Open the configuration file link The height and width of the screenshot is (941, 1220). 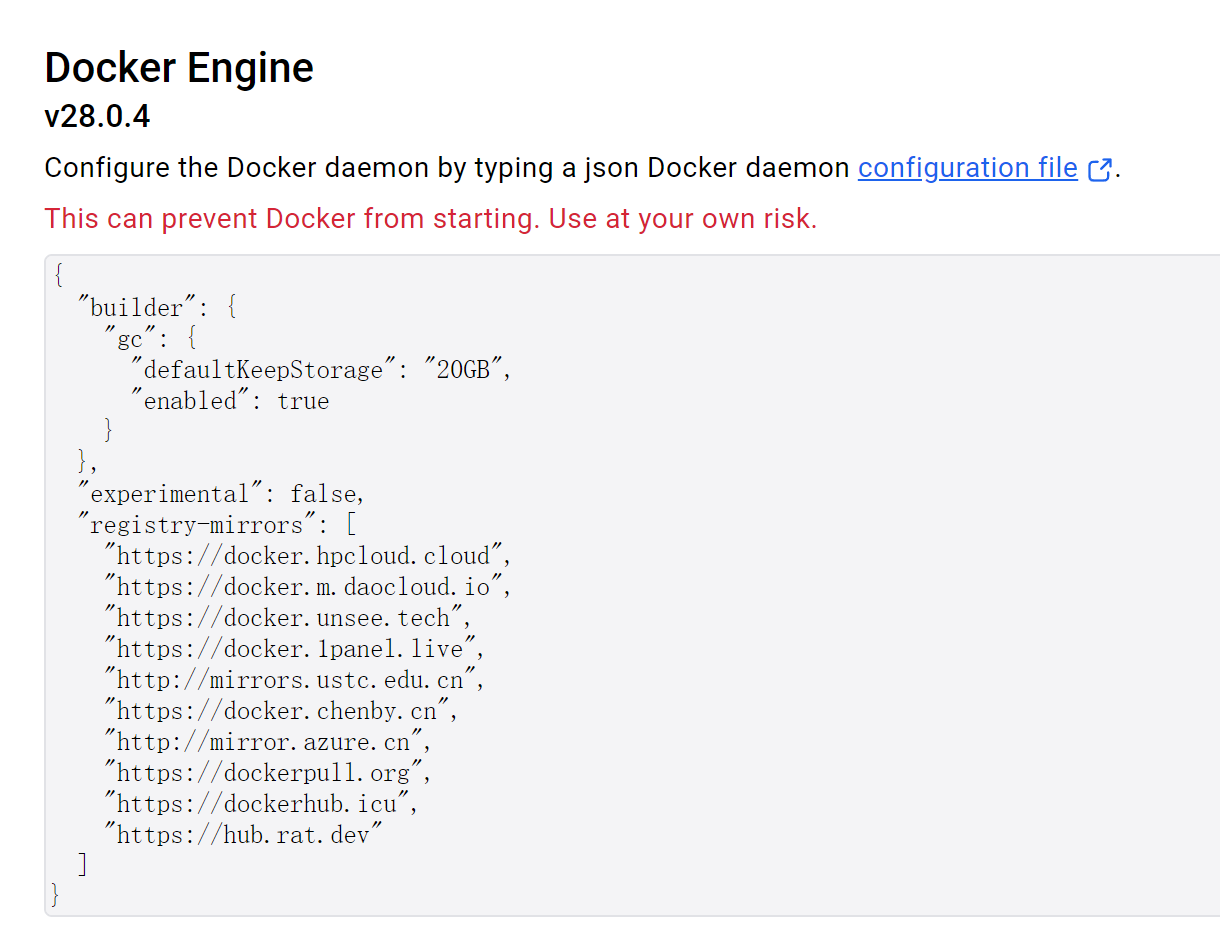967,168
